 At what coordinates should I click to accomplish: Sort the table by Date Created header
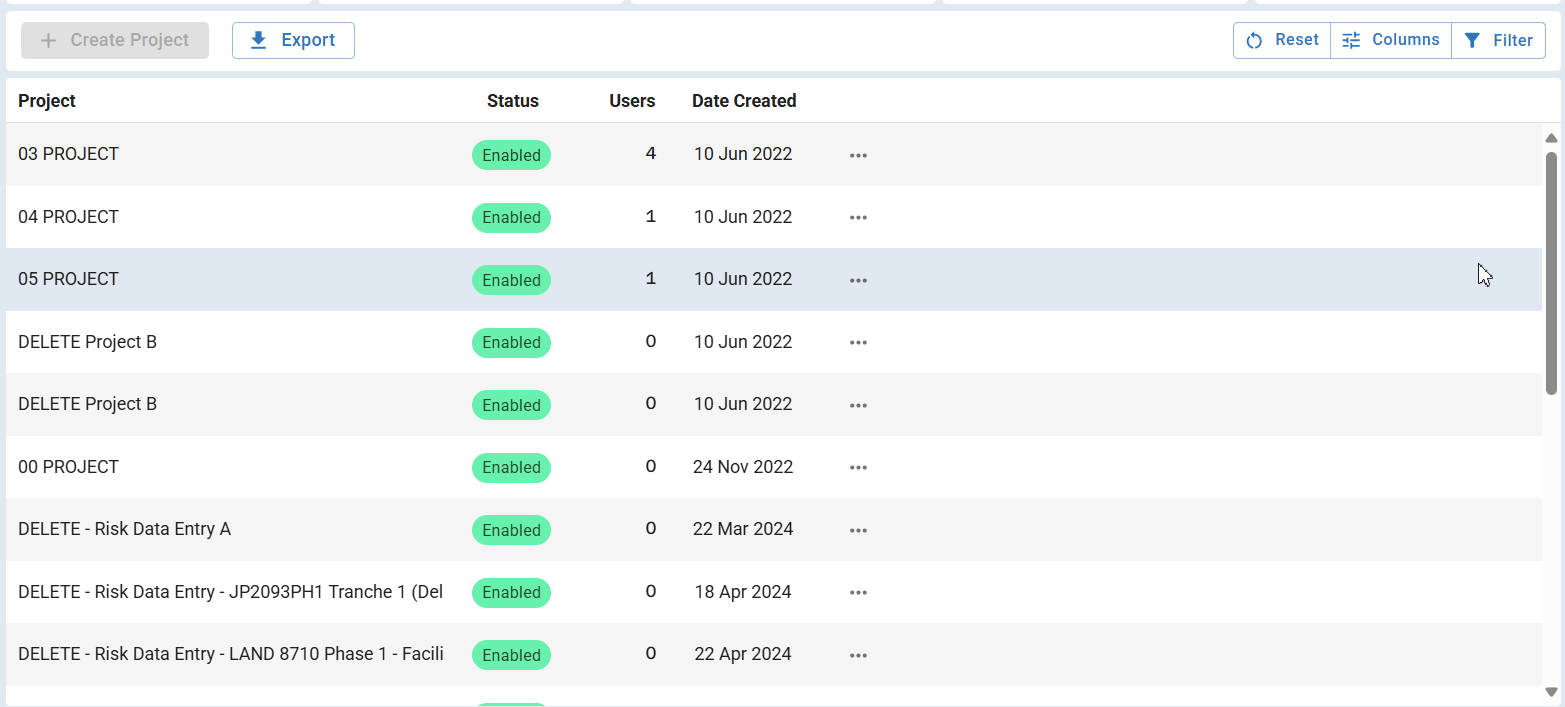(744, 101)
